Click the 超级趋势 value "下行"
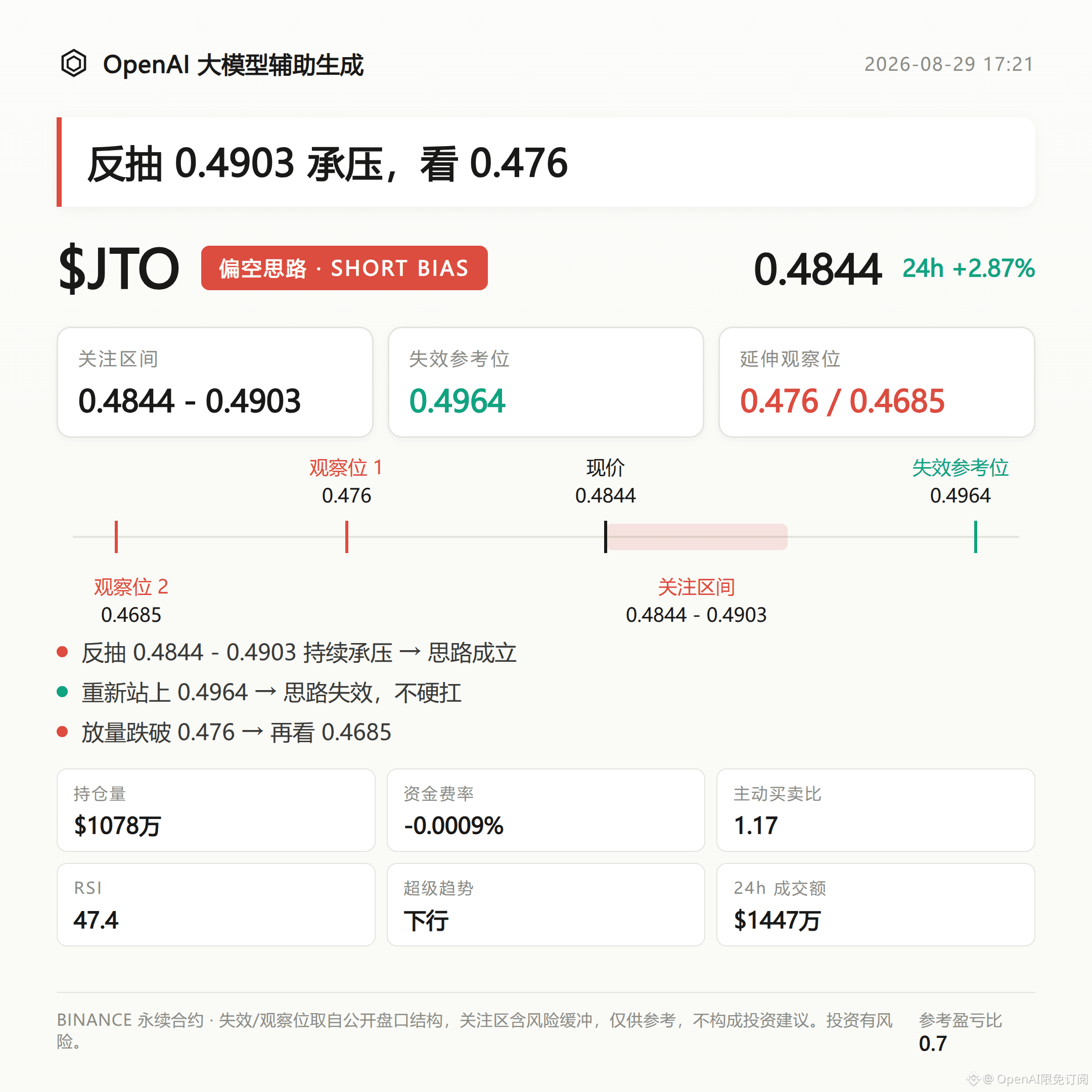The height and width of the screenshot is (1092, 1092). click(x=426, y=921)
